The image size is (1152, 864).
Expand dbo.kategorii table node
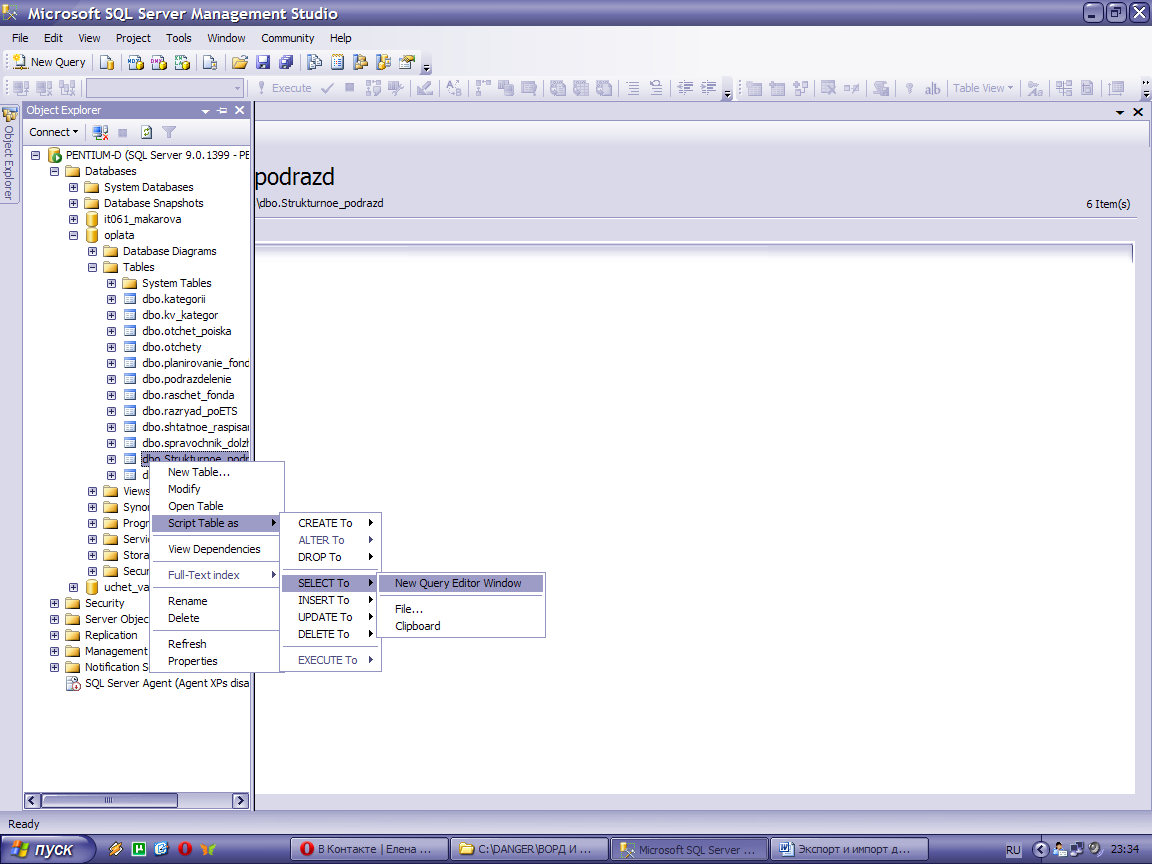click(x=112, y=299)
